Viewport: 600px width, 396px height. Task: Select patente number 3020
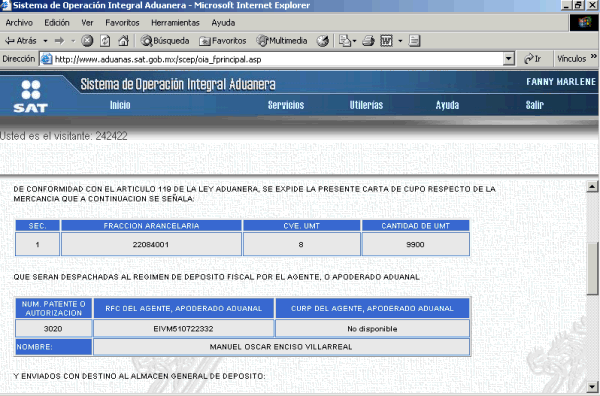coord(53,329)
